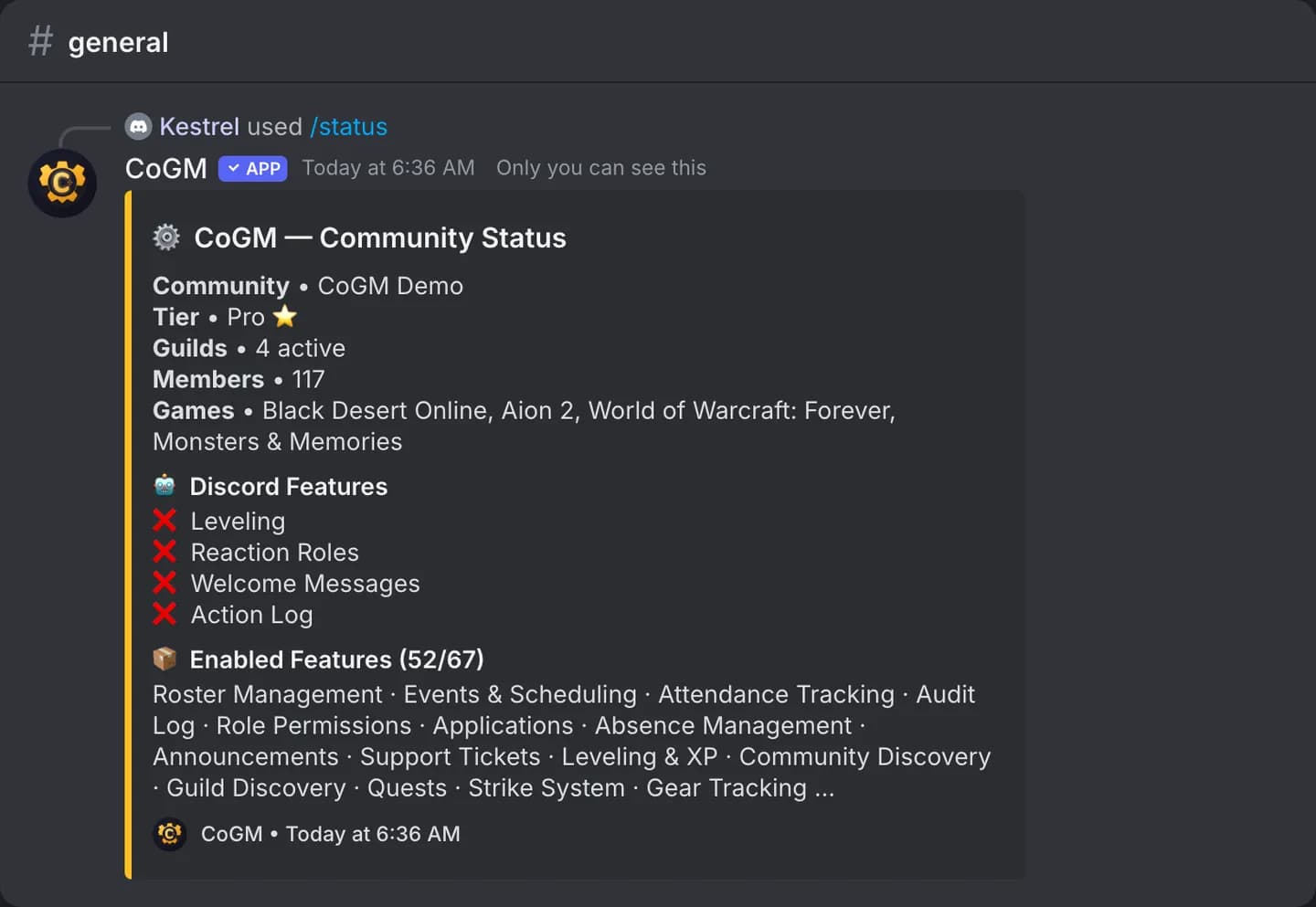1316x907 pixels.
Task: Click the 'CoGM — Community Status' embed title
Action: (380, 237)
